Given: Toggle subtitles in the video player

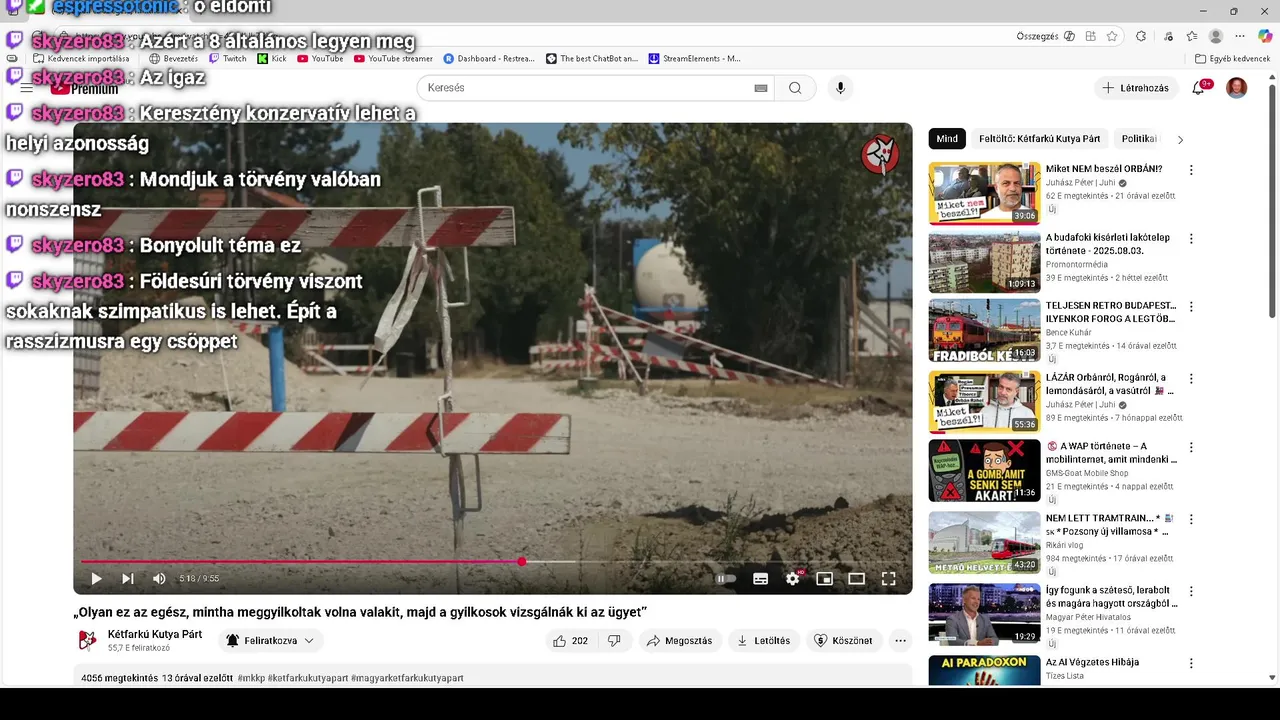Looking at the screenshot, I should 760,579.
